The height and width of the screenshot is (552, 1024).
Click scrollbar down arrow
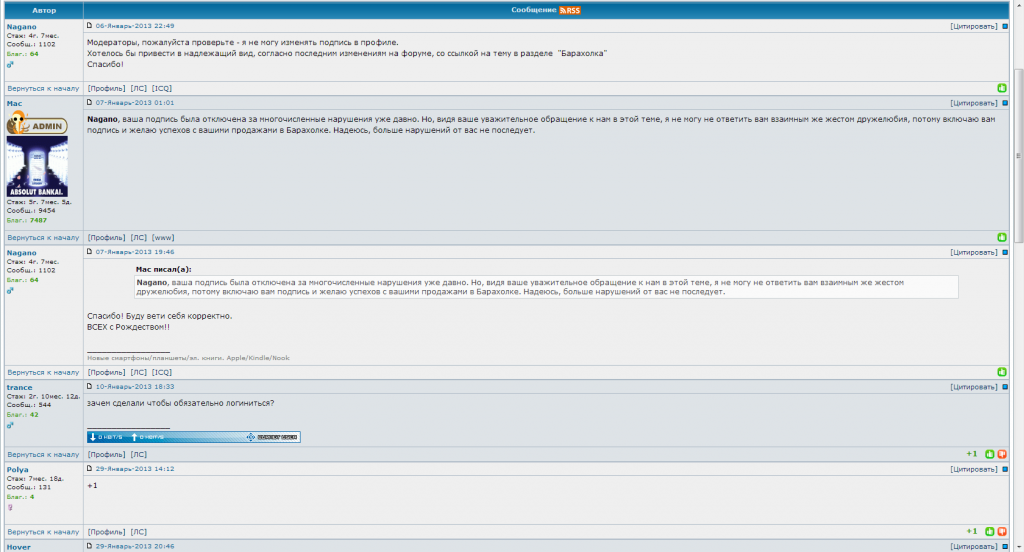(x=1019, y=547)
